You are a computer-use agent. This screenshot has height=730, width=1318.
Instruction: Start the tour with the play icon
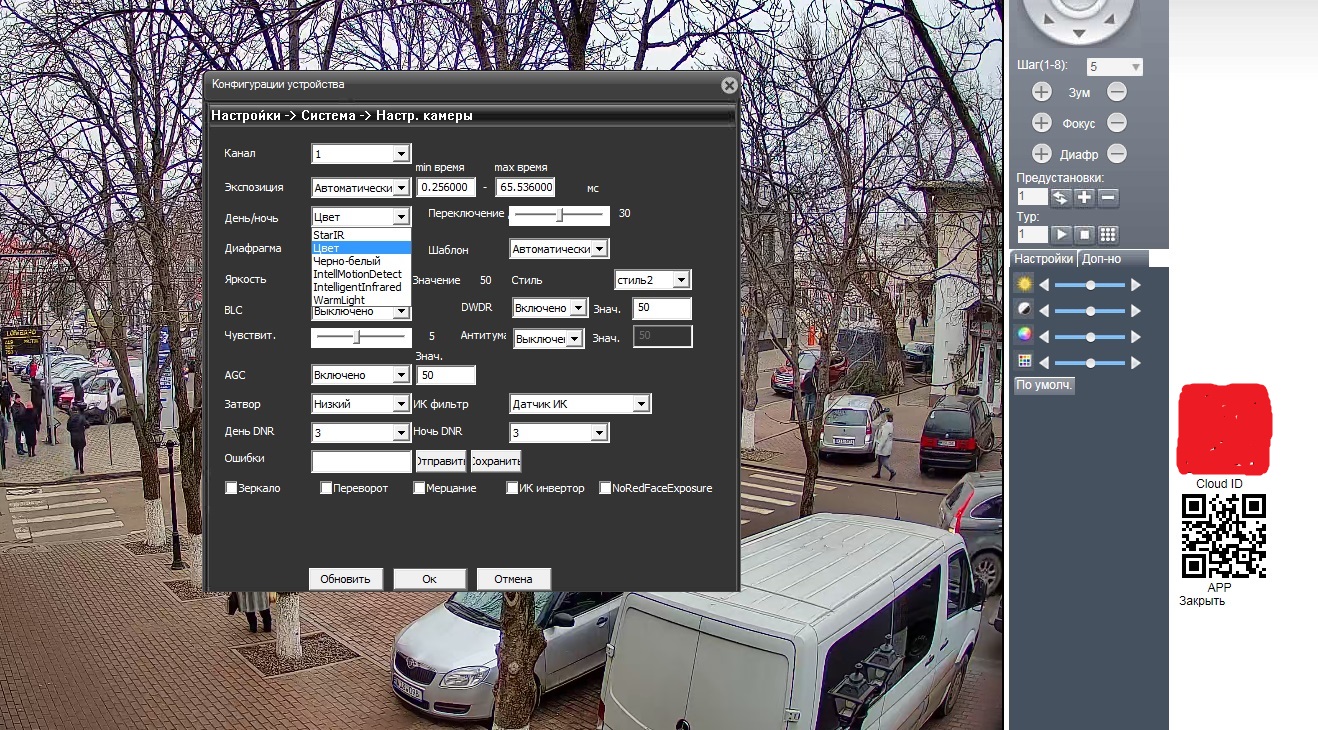click(1060, 234)
